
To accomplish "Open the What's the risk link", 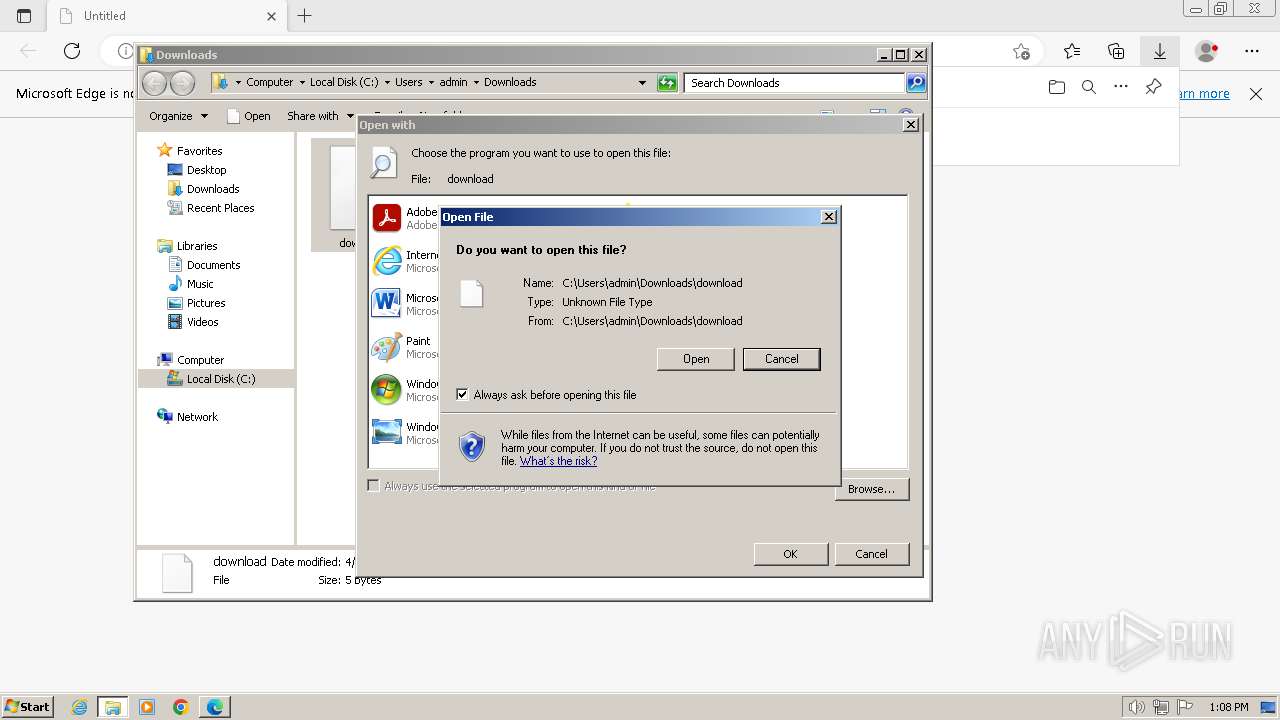I will (558, 461).
